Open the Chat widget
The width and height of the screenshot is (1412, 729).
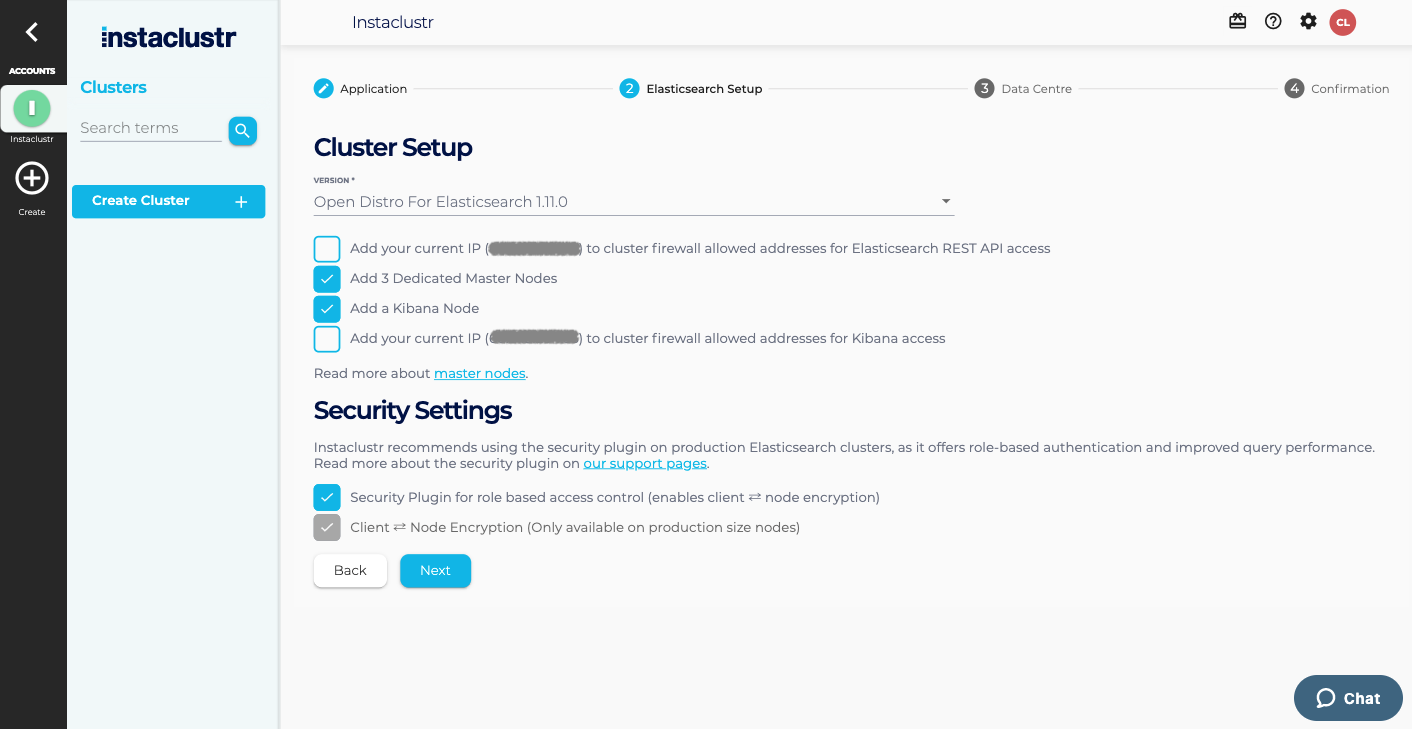(1348, 698)
